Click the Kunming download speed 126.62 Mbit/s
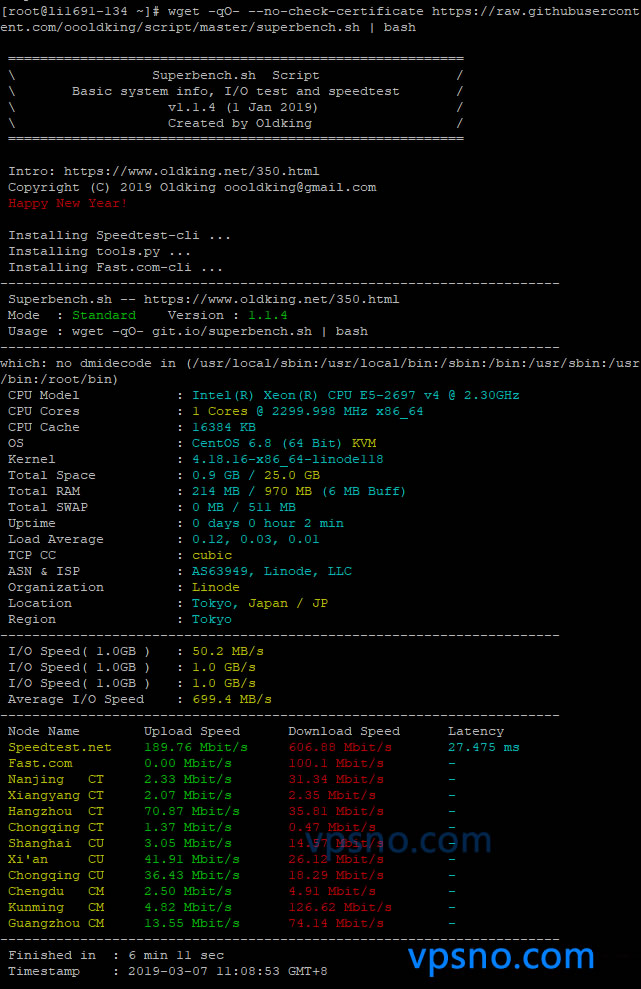This screenshot has height=989, width=641. coord(340,907)
